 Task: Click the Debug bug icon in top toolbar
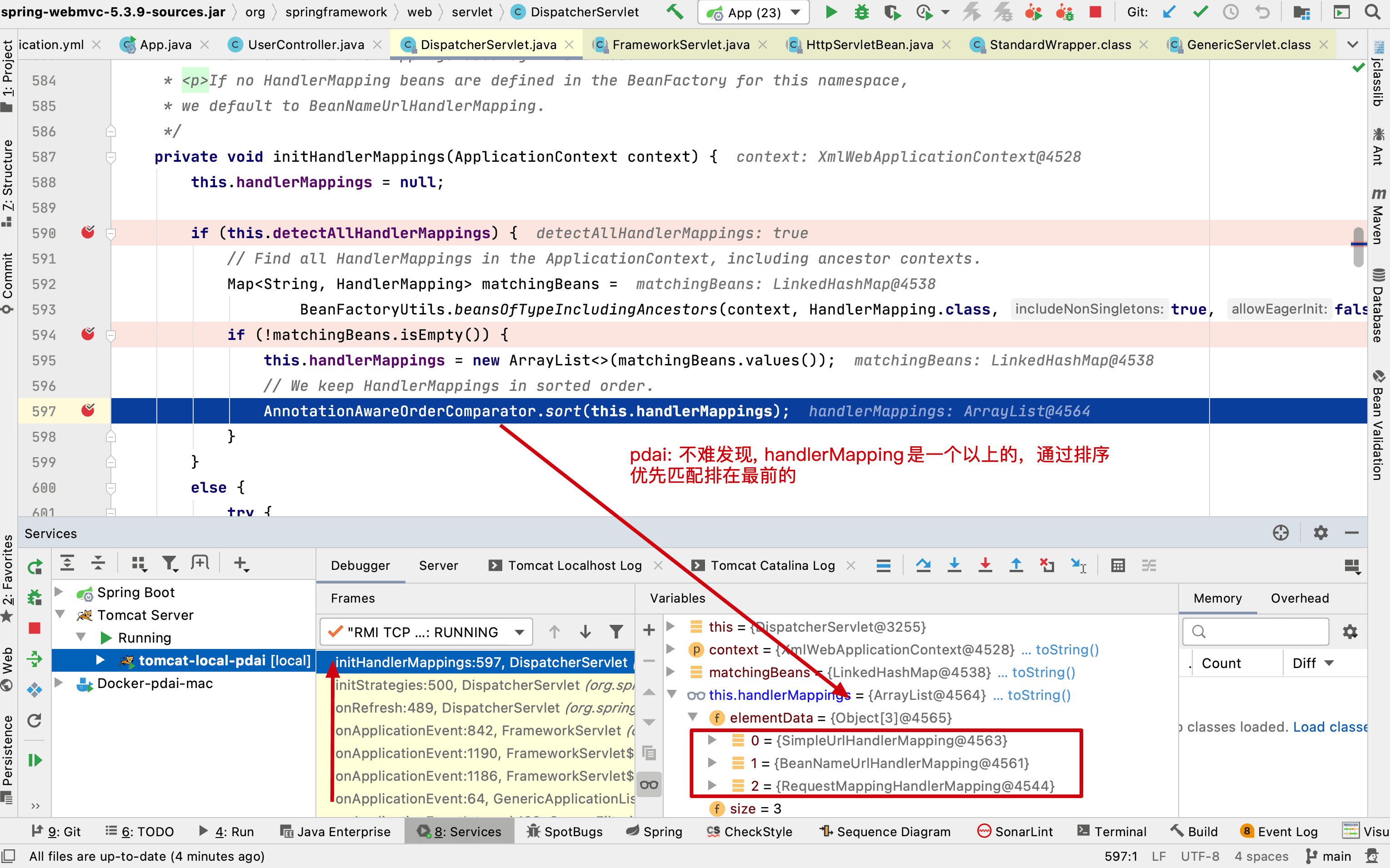pos(861,12)
